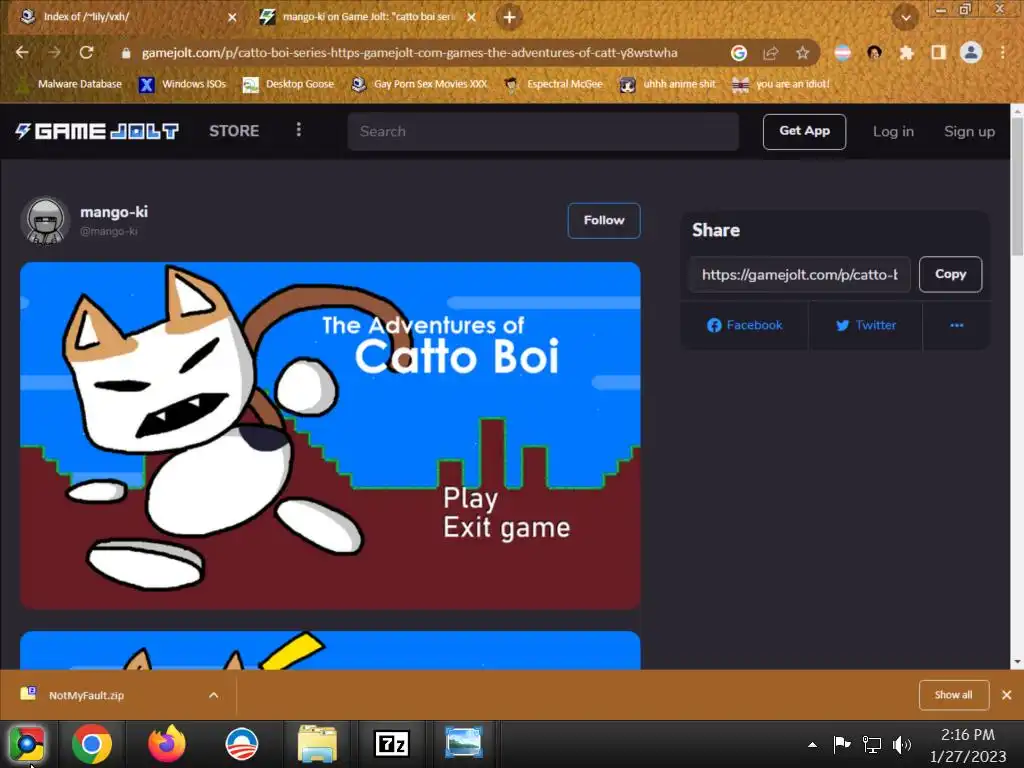1024x768 pixels.
Task: Launch Firefox from the taskbar
Action: coord(167,744)
